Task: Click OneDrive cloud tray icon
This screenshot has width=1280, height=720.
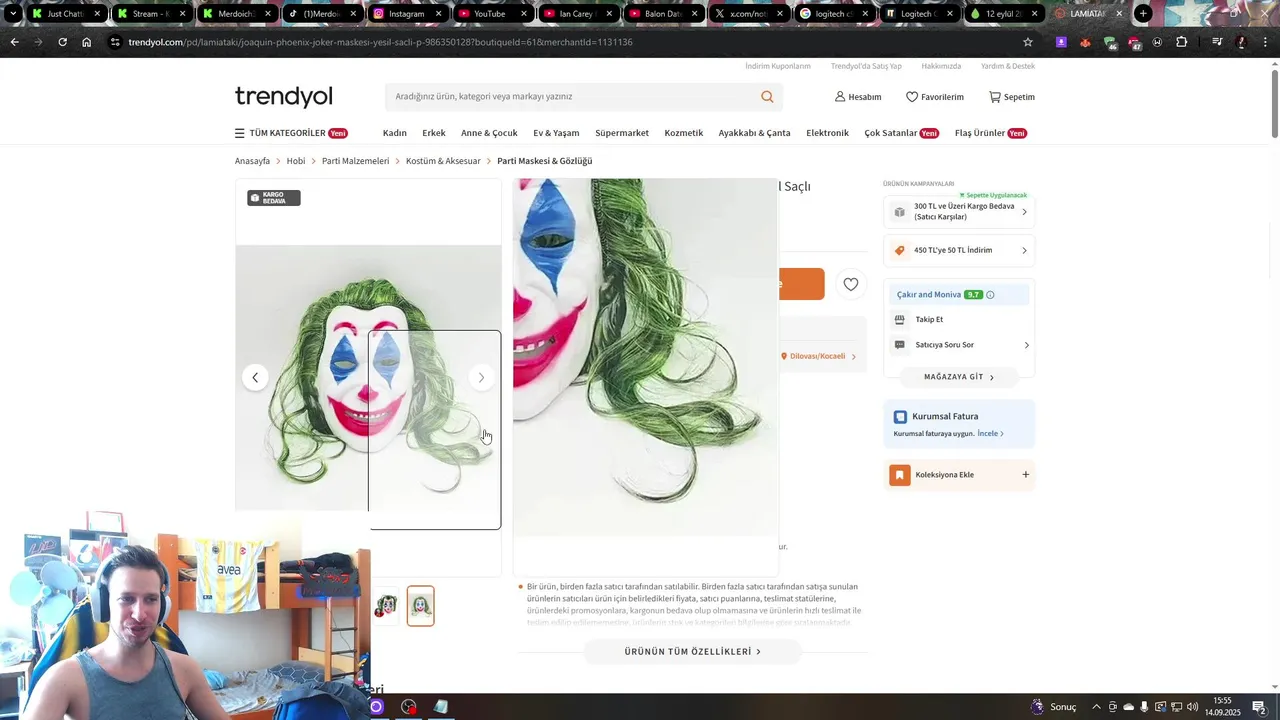Action: [1128, 707]
